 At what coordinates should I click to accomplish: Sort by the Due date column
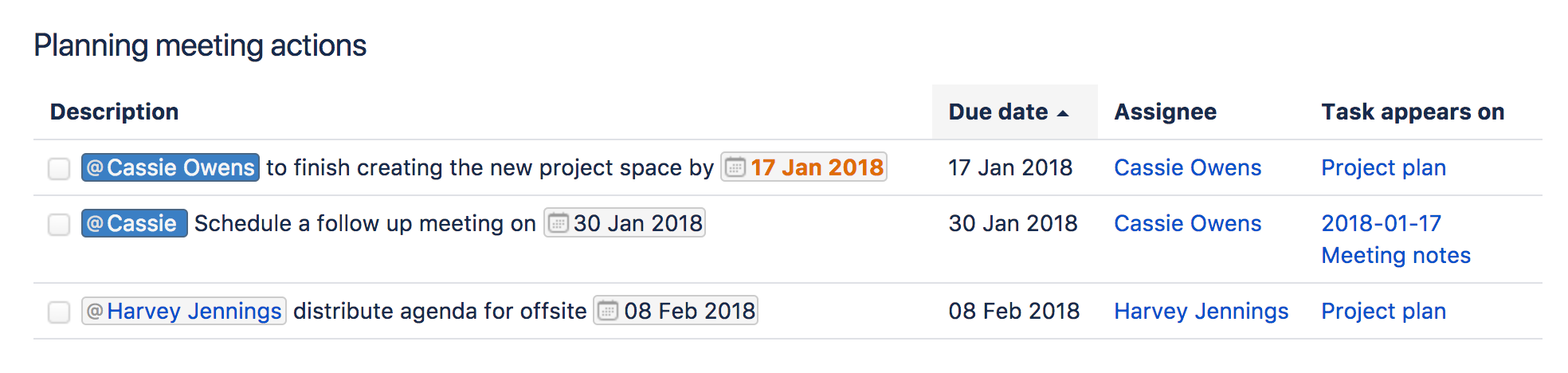(998, 112)
